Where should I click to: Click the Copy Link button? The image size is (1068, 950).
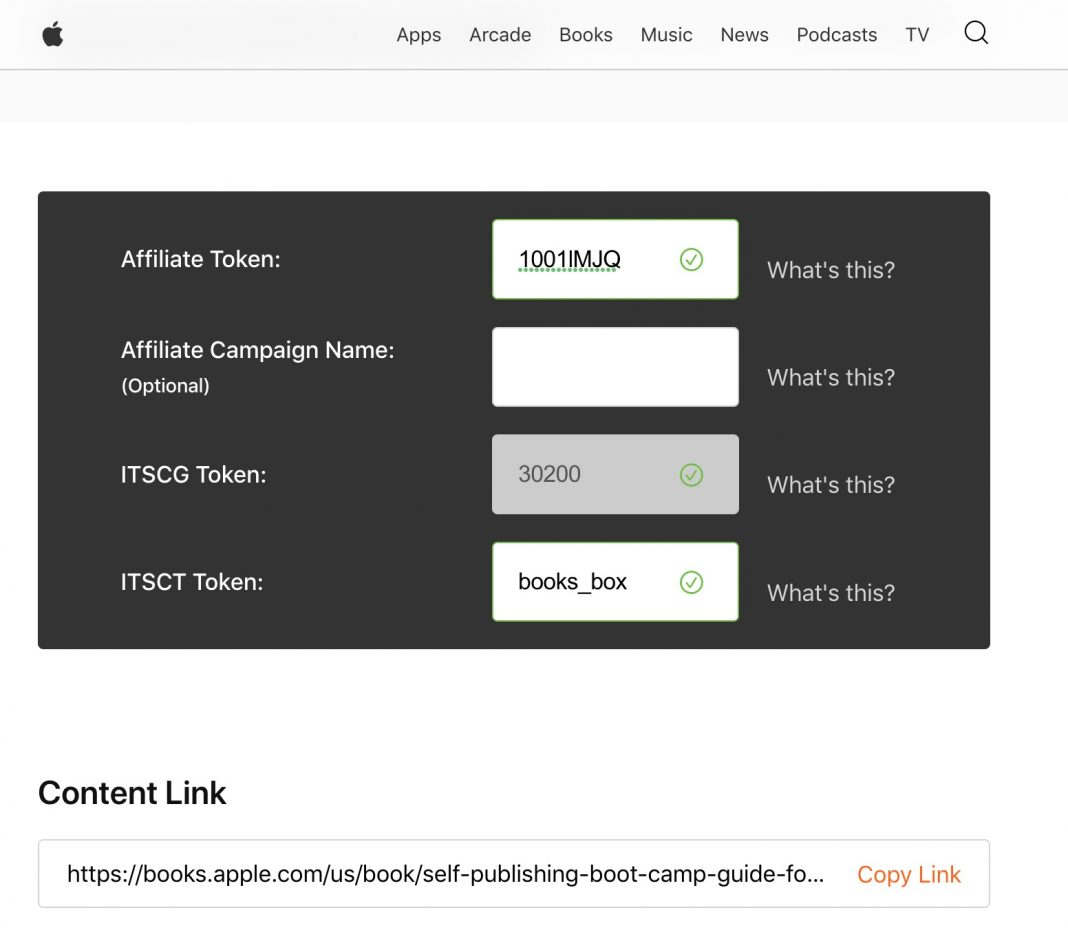(x=908, y=875)
